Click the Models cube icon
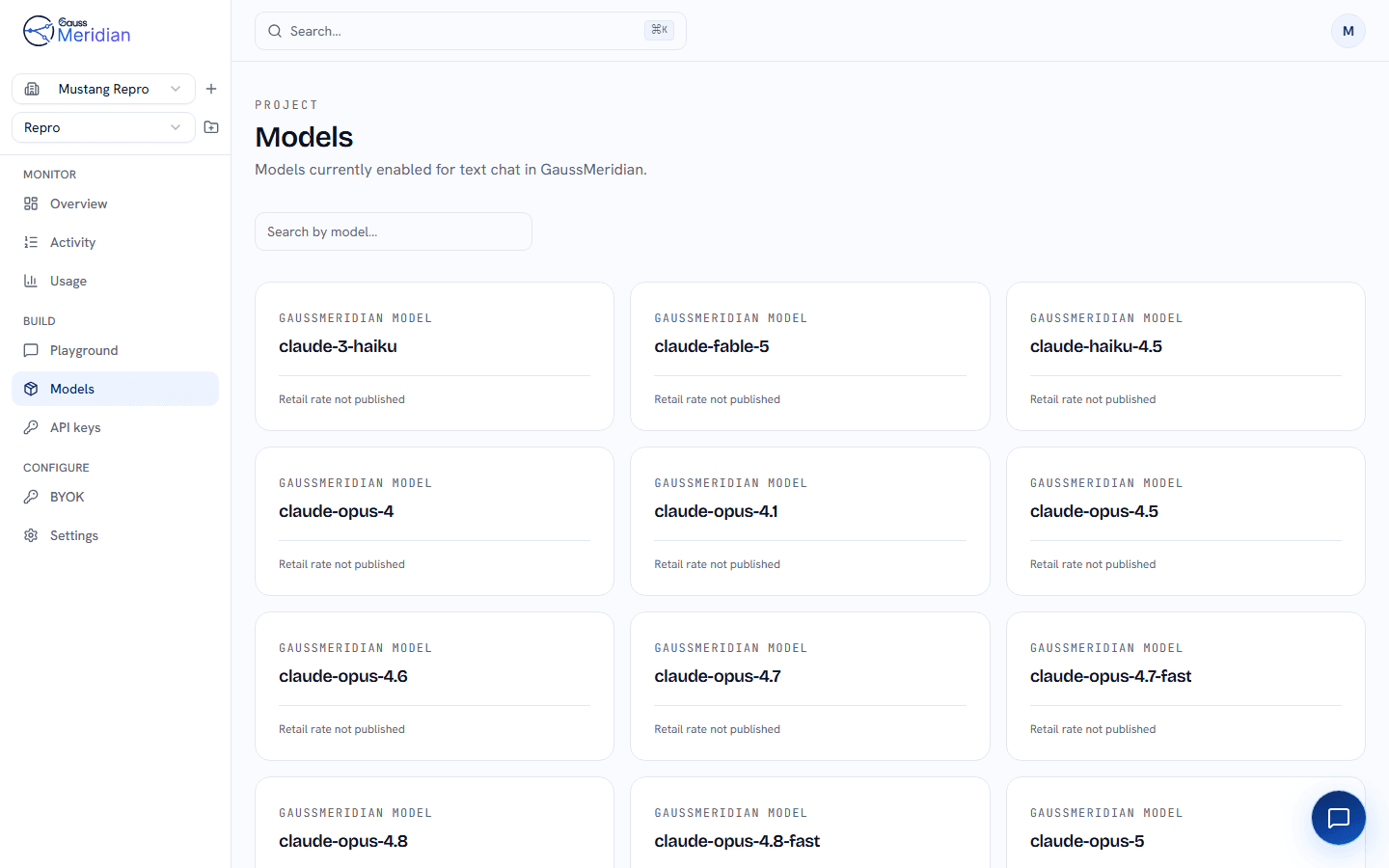This screenshot has height=868, width=1389. tap(31, 389)
